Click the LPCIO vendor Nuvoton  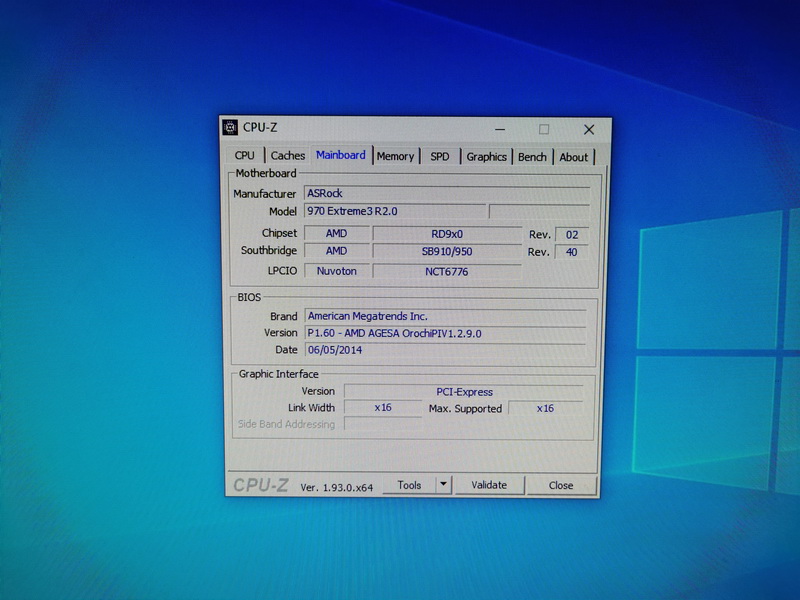[337, 271]
